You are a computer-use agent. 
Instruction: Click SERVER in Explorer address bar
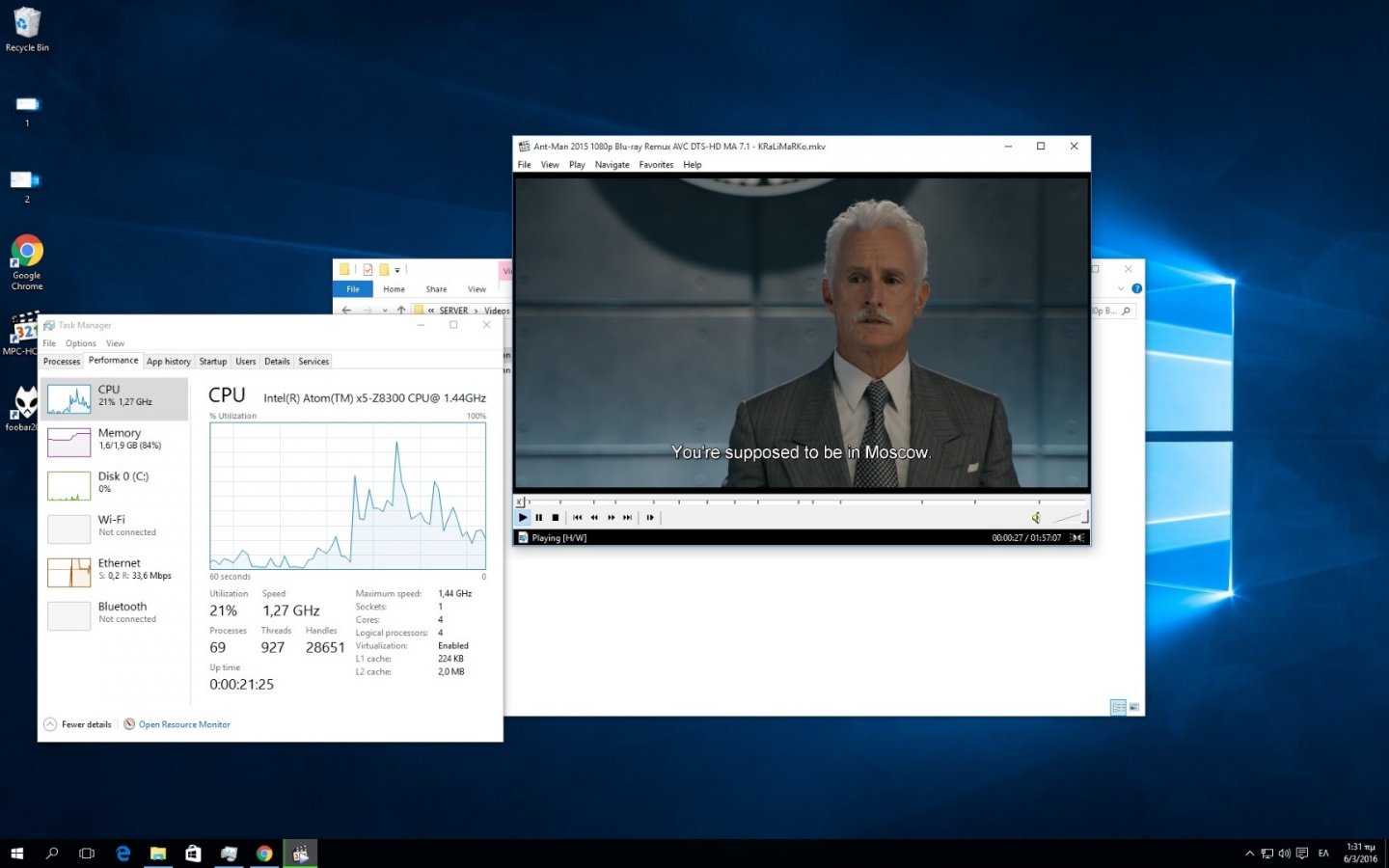(453, 311)
